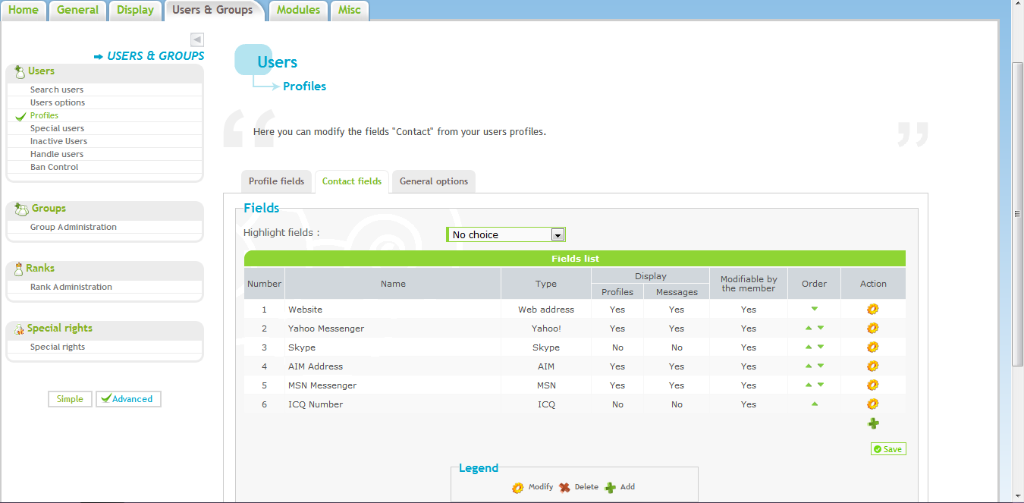
Task: Switch to Advanced mode
Action: tap(129, 399)
